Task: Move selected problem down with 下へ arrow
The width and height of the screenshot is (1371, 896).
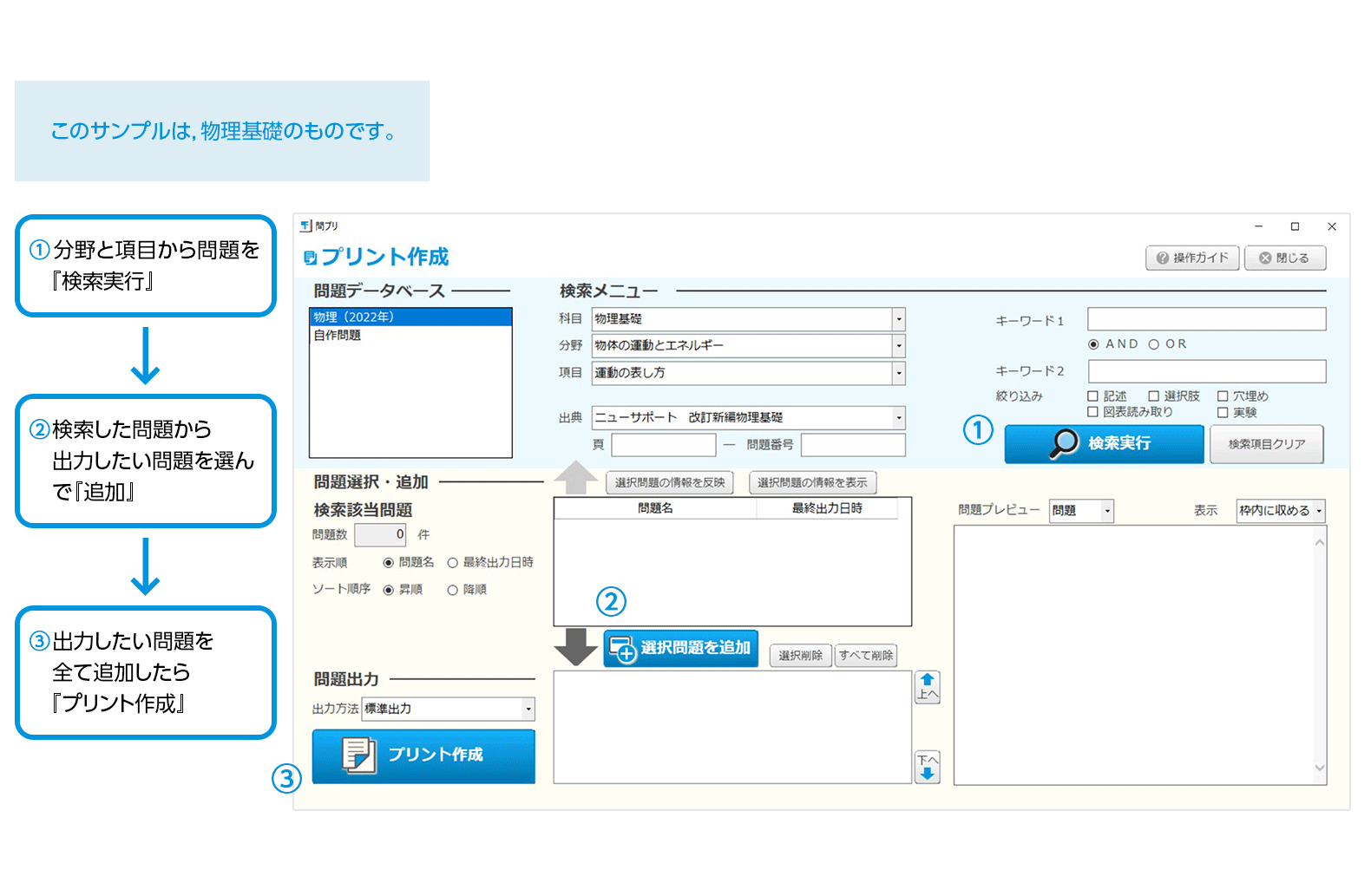Action: point(927,766)
